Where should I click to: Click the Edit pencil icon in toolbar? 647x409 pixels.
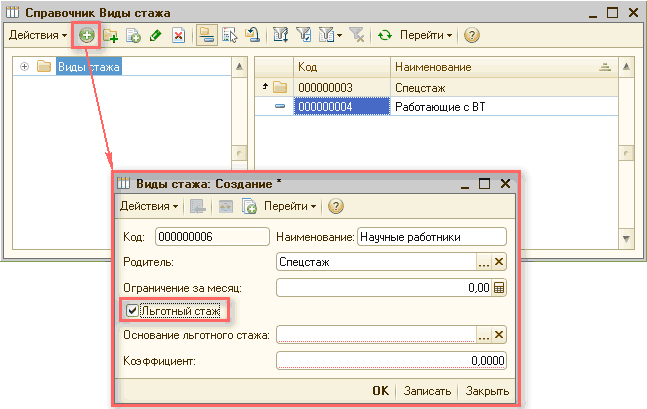pos(155,35)
